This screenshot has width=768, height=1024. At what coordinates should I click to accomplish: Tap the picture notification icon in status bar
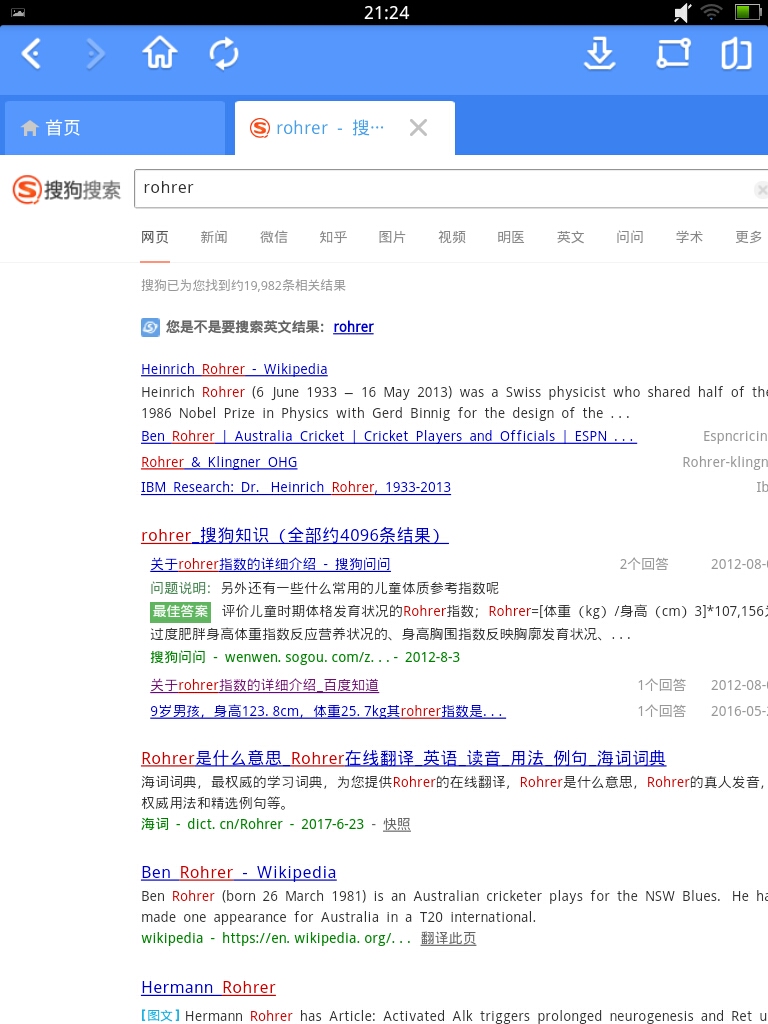click(x=18, y=12)
